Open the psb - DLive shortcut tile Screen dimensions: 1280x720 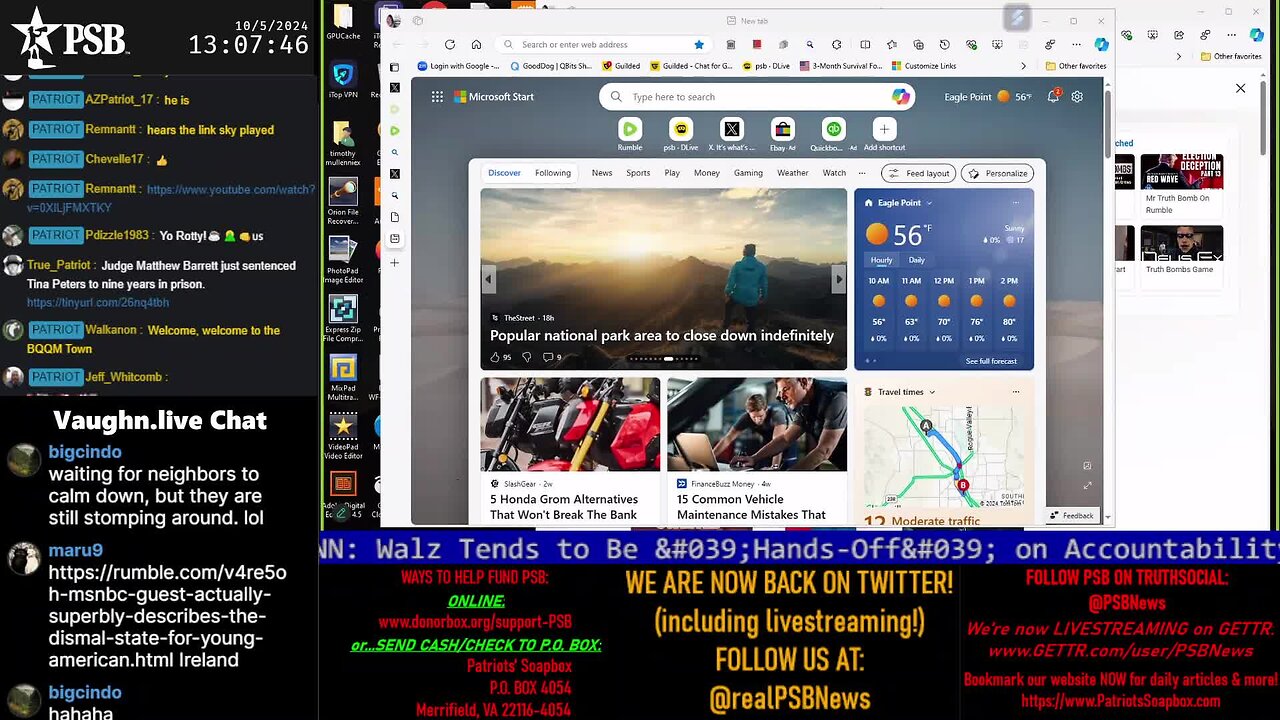tap(681, 134)
